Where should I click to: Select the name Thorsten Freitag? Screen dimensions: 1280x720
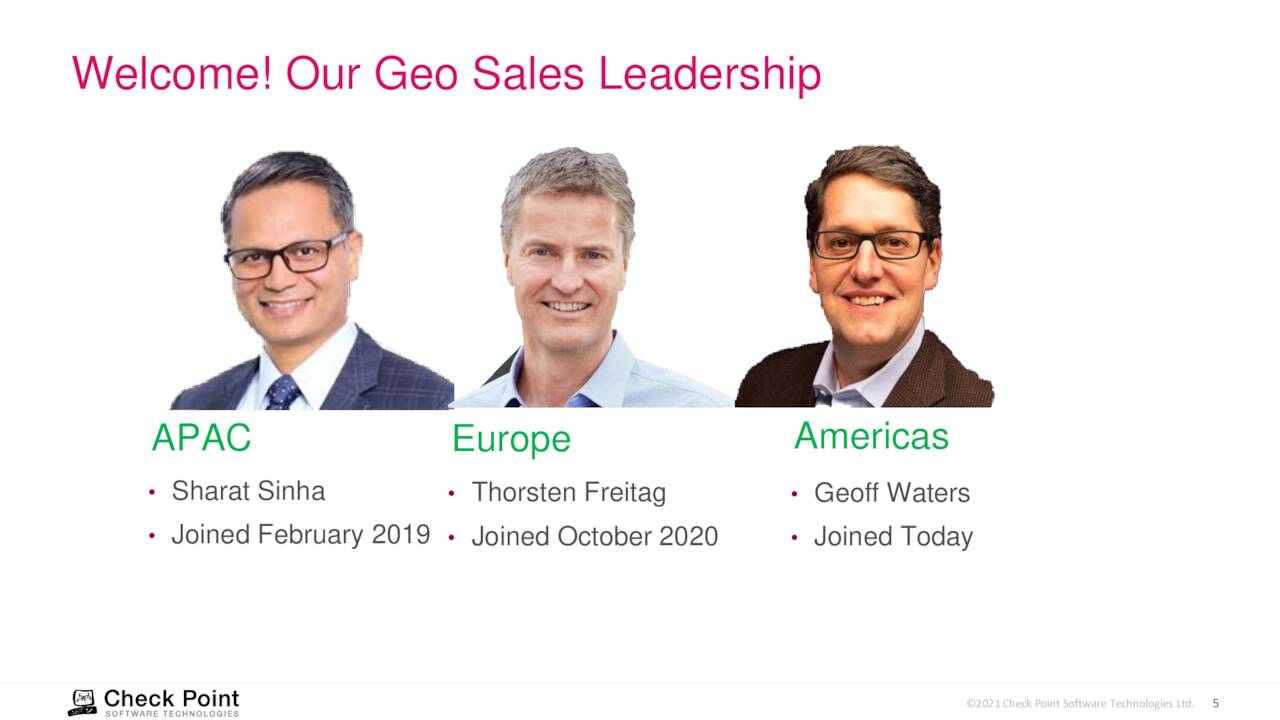click(x=568, y=492)
